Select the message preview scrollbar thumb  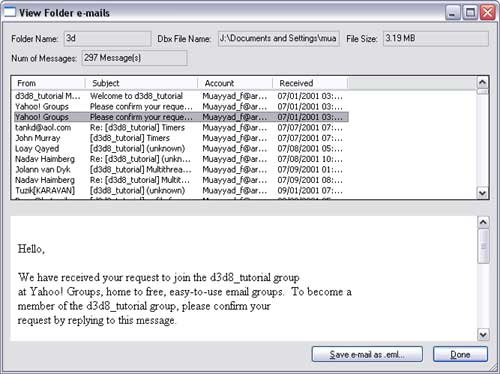[x=483, y=246]
